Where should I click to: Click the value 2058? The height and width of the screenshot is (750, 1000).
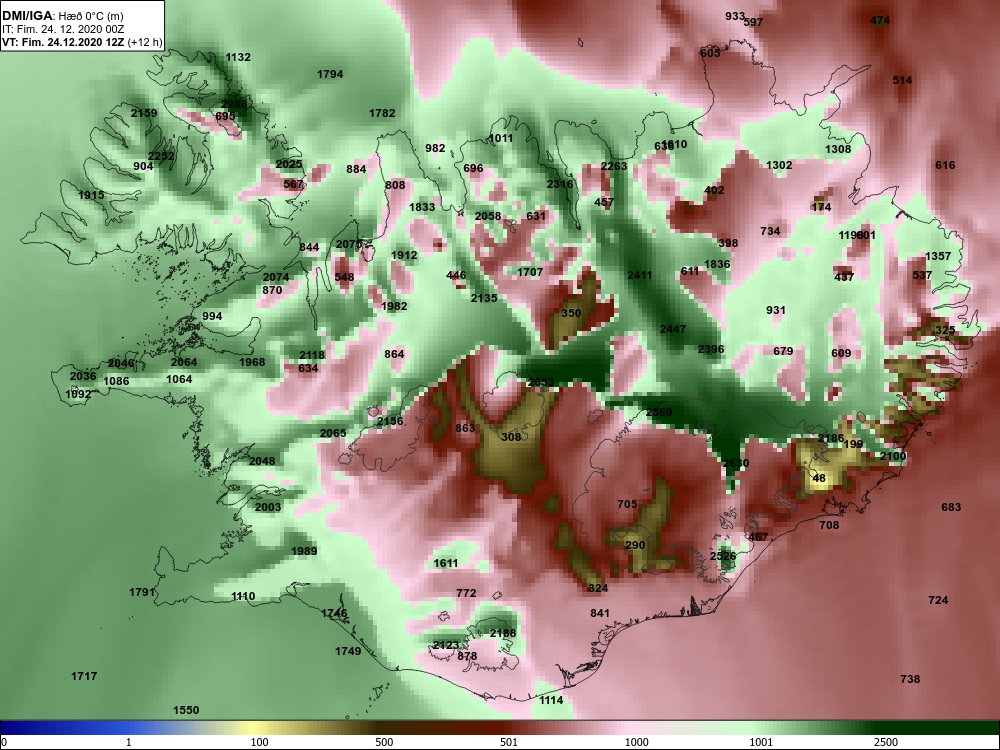pyautogui.click(x=488, y=216)
